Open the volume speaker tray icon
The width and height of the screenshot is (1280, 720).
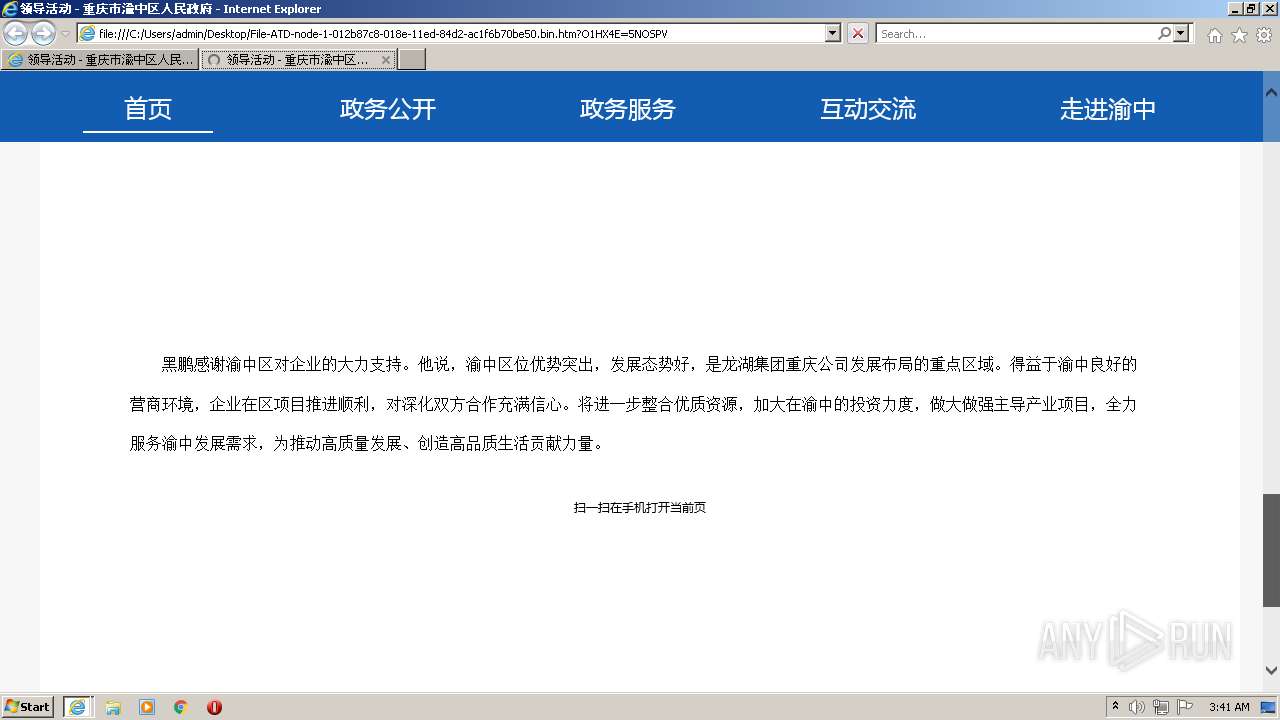pyautogui.click(x=1137, y=707)
